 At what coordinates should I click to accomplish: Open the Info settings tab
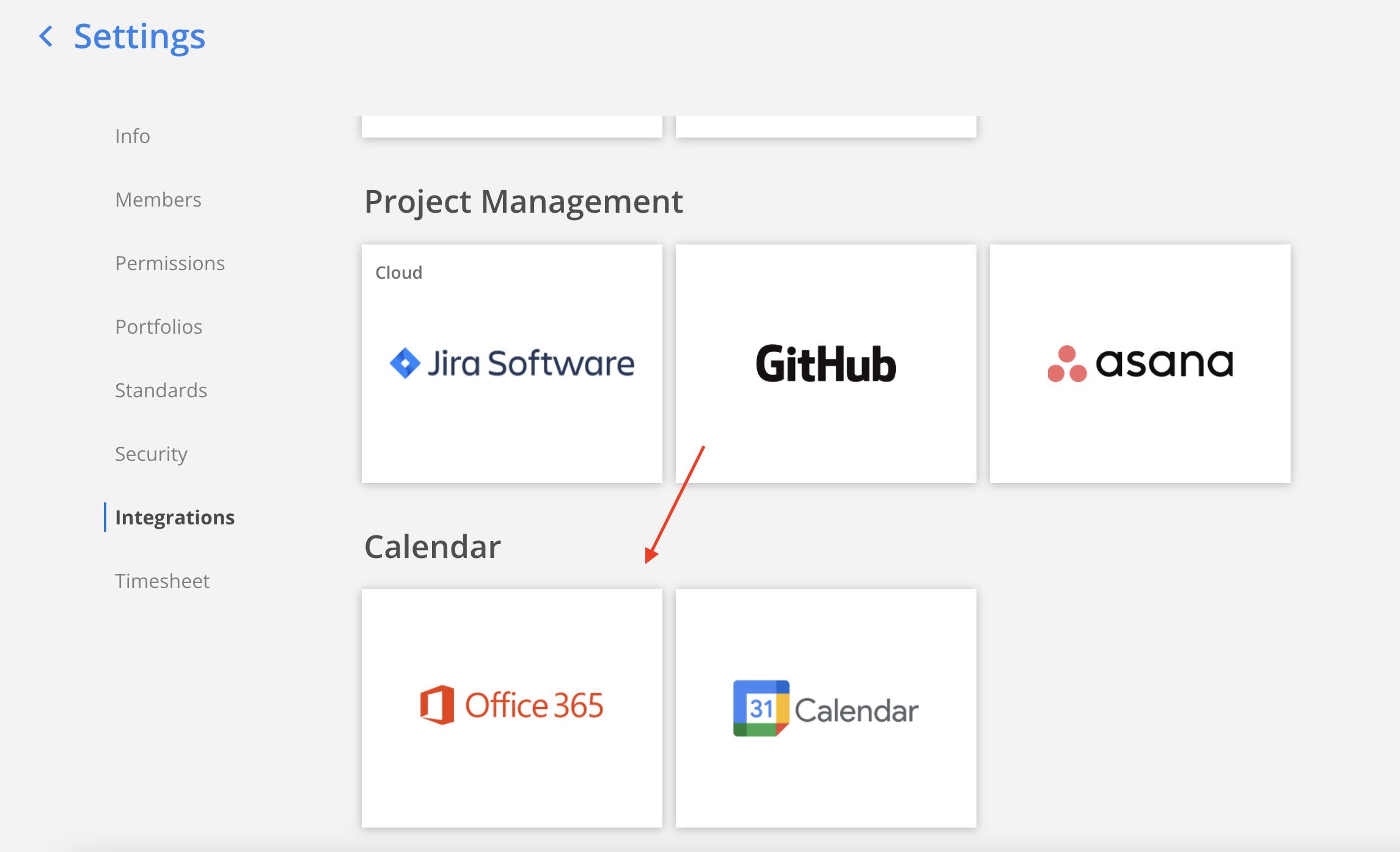click(x=133, y=136)
